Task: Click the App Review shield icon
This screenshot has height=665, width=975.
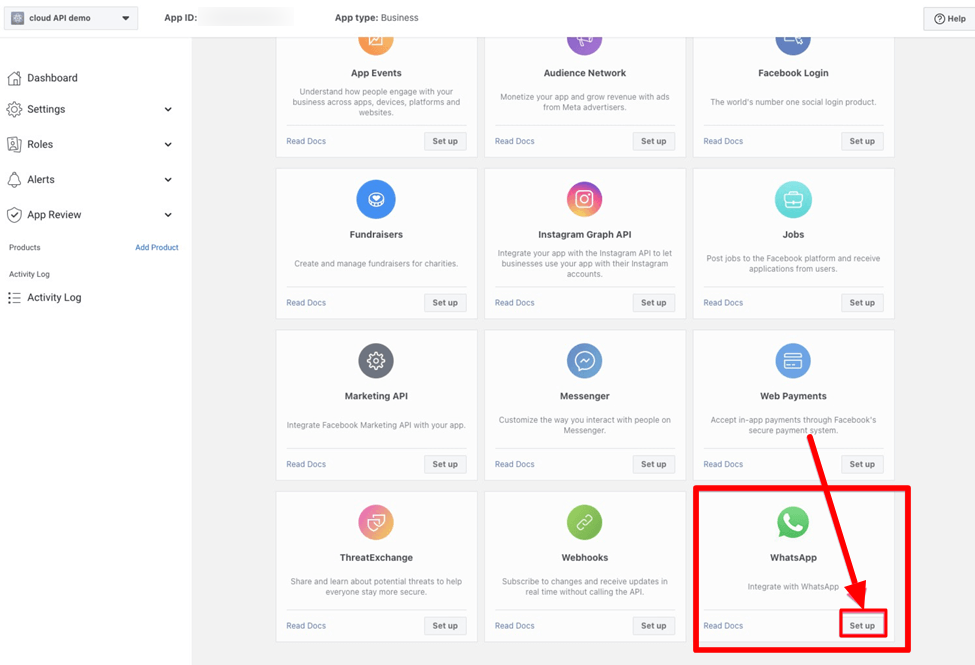Action: coord(14,215)
